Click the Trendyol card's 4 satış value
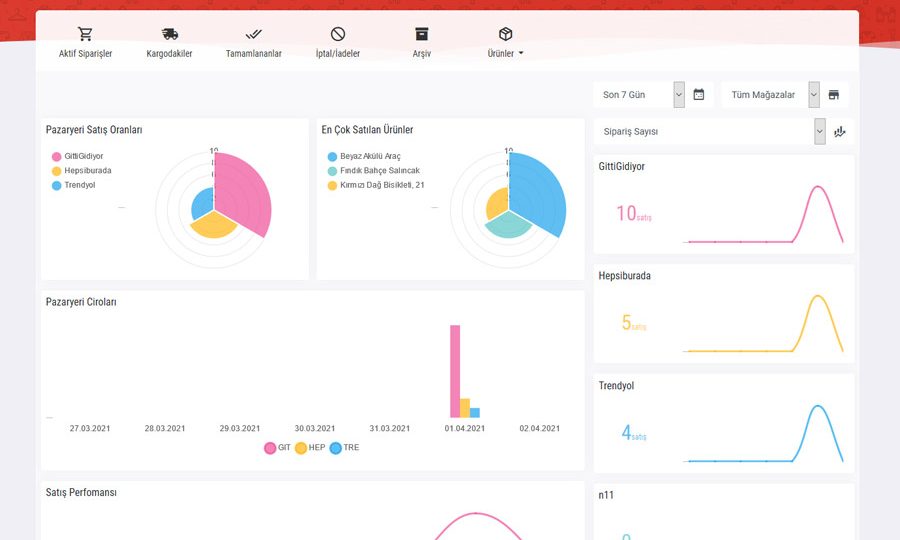The width and height of the screenshot is (900, 540). 634,432
